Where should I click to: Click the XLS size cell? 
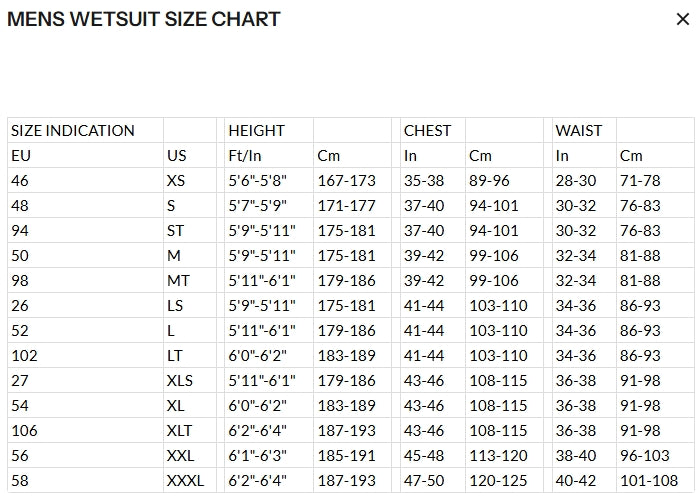coord(190,380)
